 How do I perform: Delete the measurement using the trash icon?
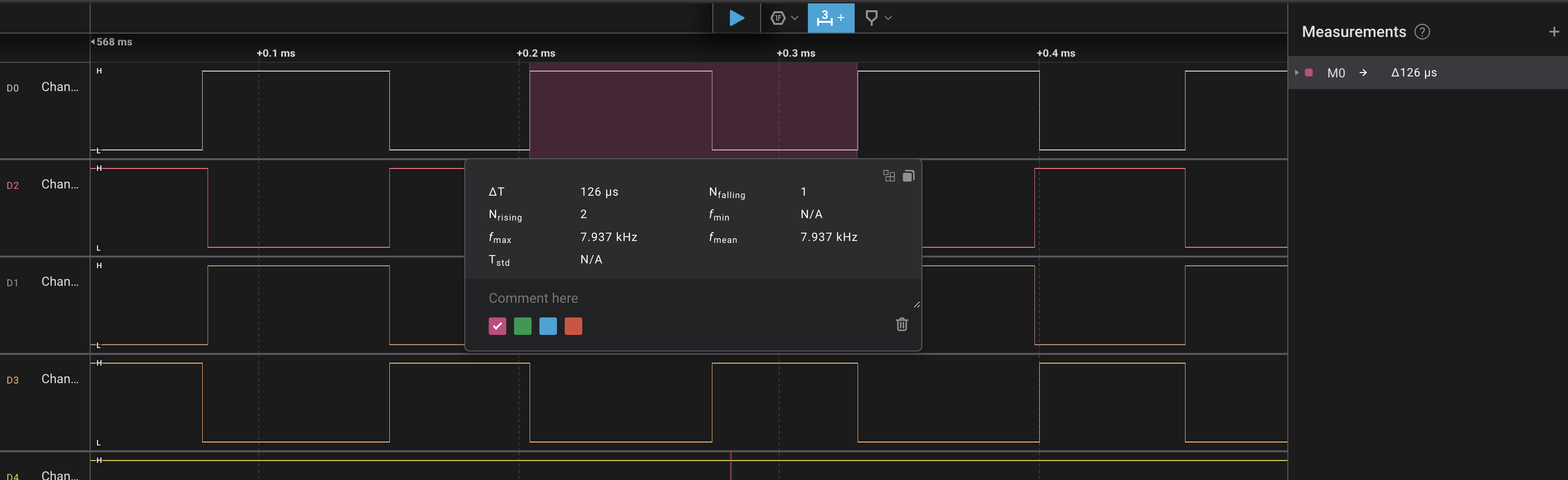(x=901, y=324)
